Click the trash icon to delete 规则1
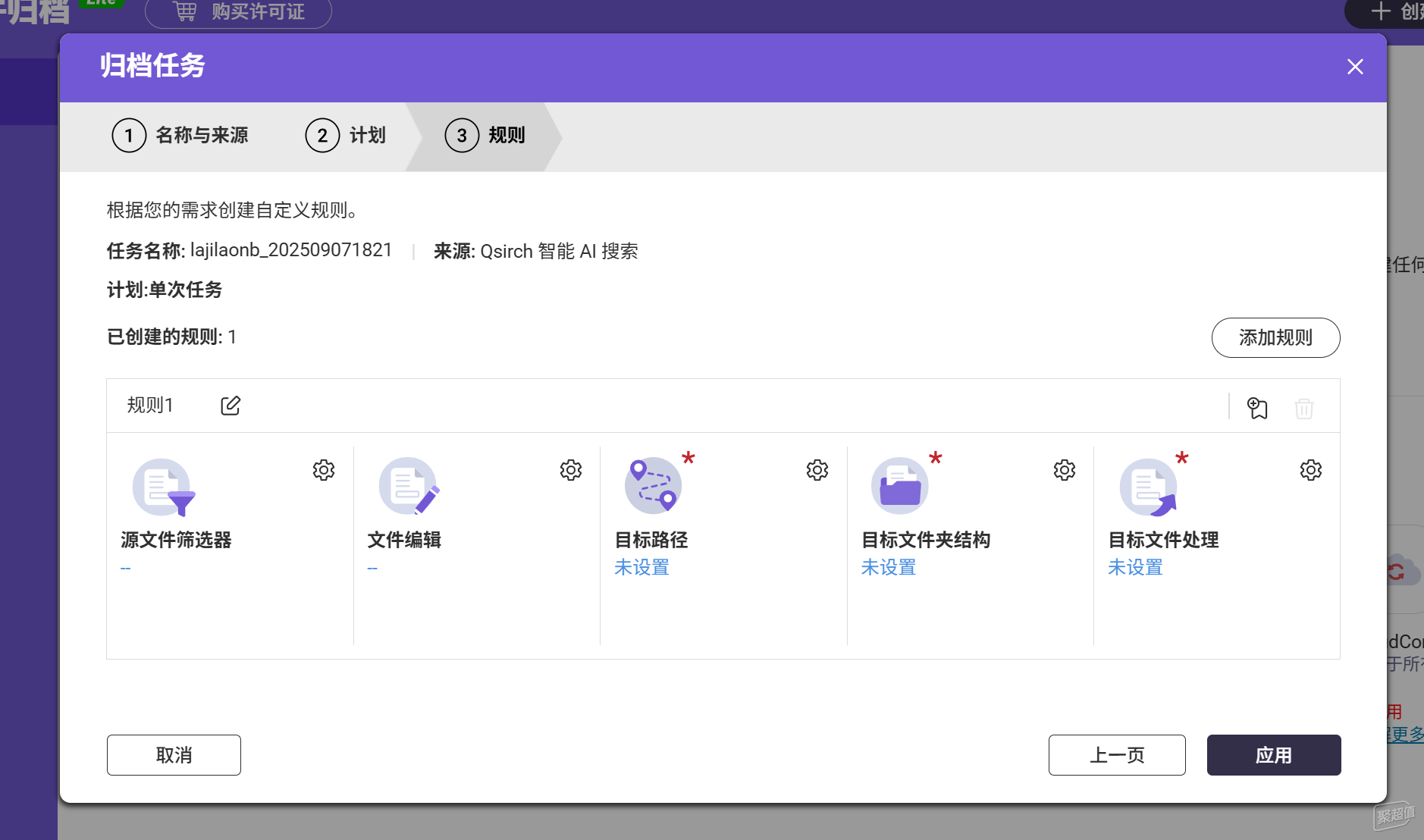Screen dimensions: 1424x840 pos(1303,409)
